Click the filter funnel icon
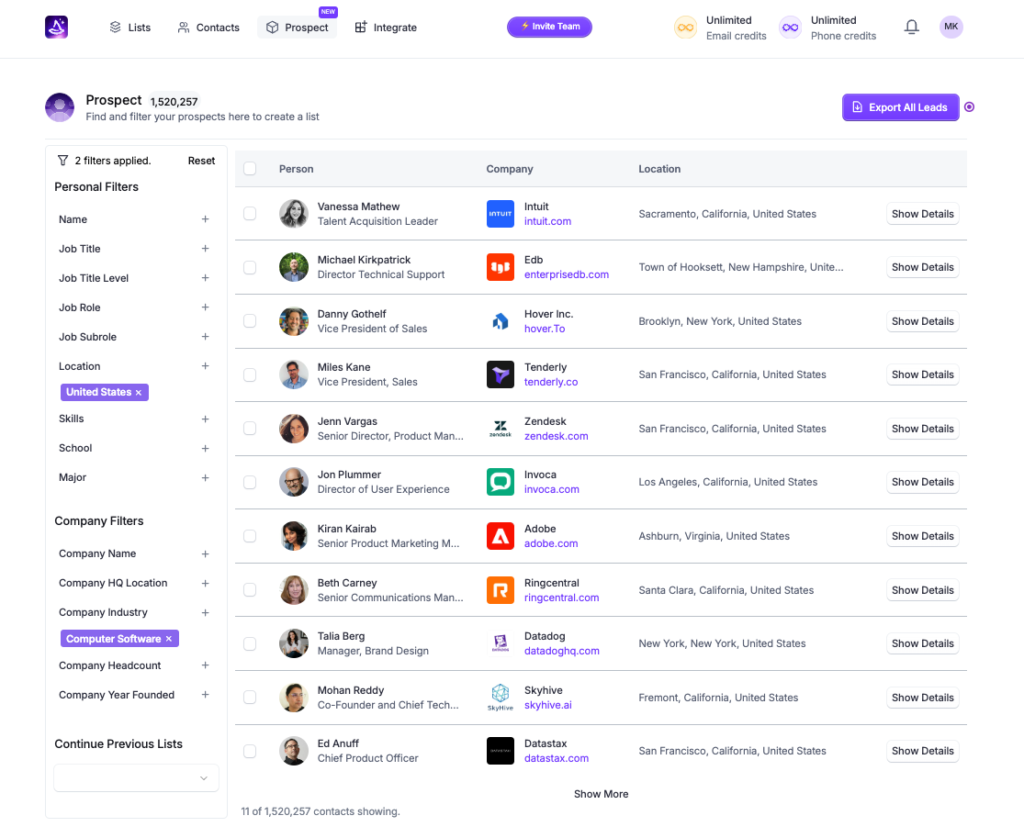 63,161
